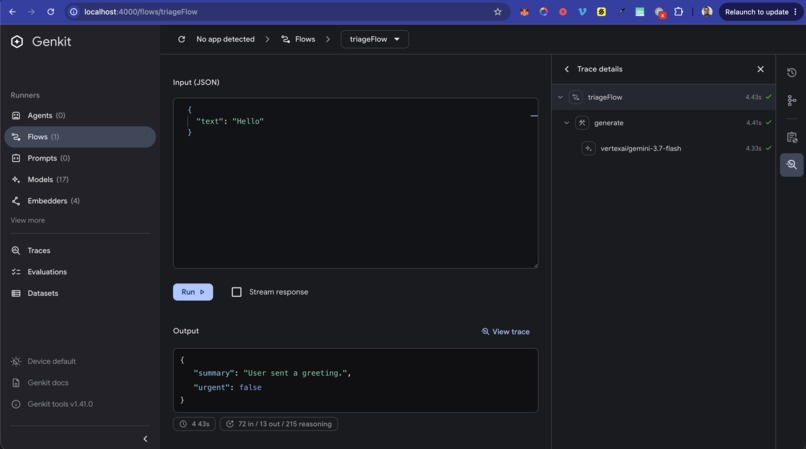Open Prompts in the sidebar
The height and width of the screenshot is (449, 806).
80,158
